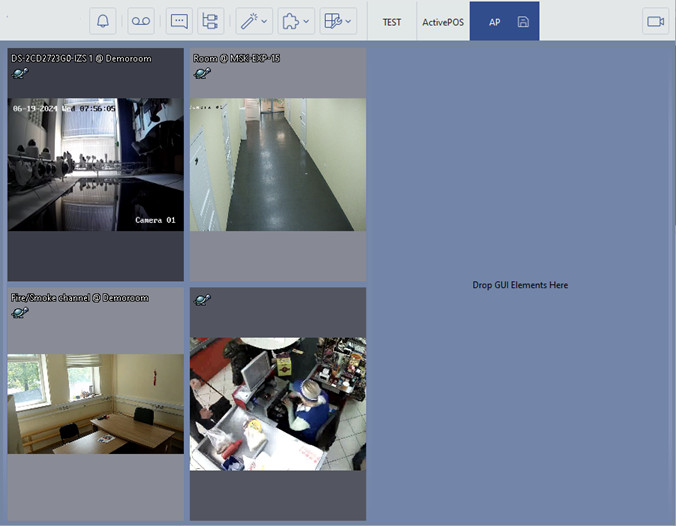Image resolution: width=676 pixels, height=526 pixels.
Task: Switch to the ActivePOS tab
Action: click(x=440, y=21)
